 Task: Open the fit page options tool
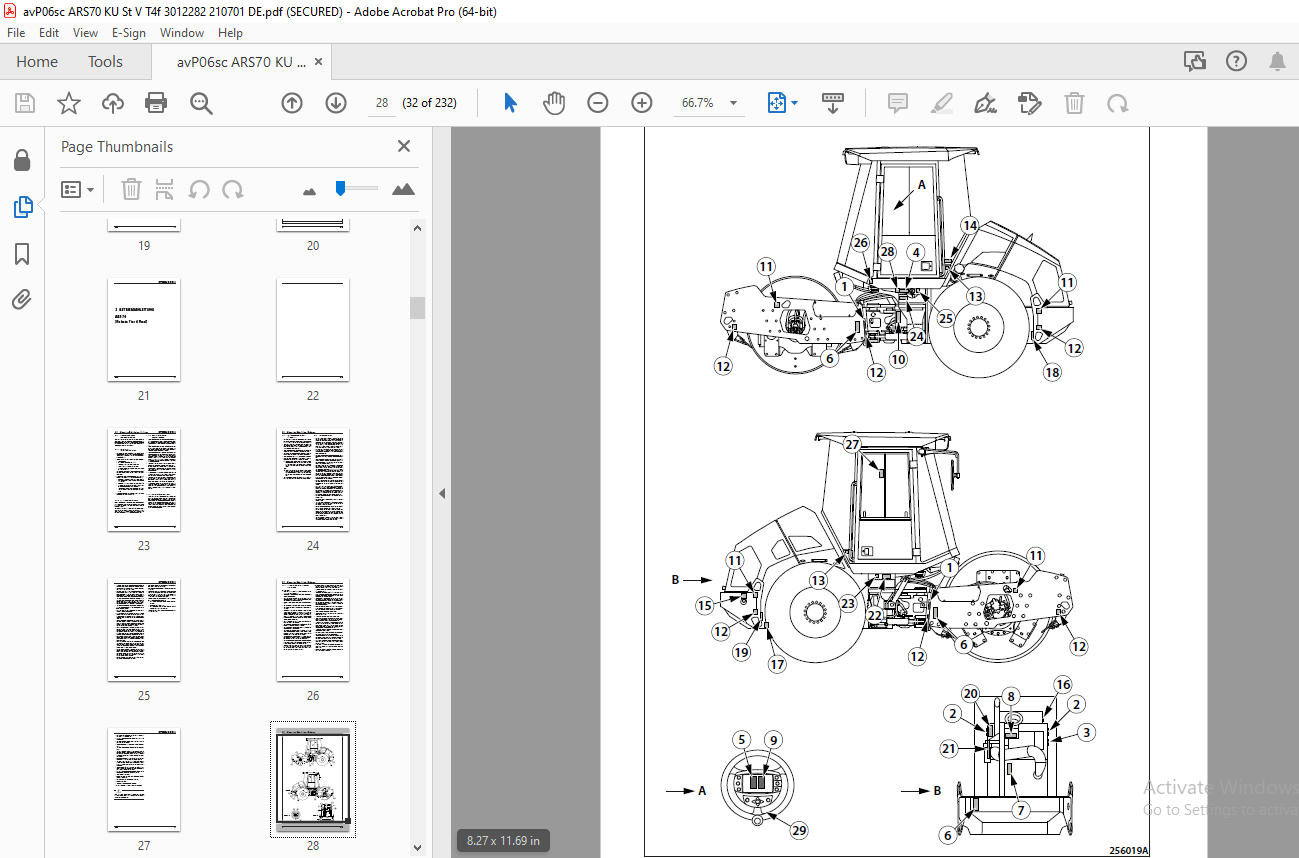(777, 103)
